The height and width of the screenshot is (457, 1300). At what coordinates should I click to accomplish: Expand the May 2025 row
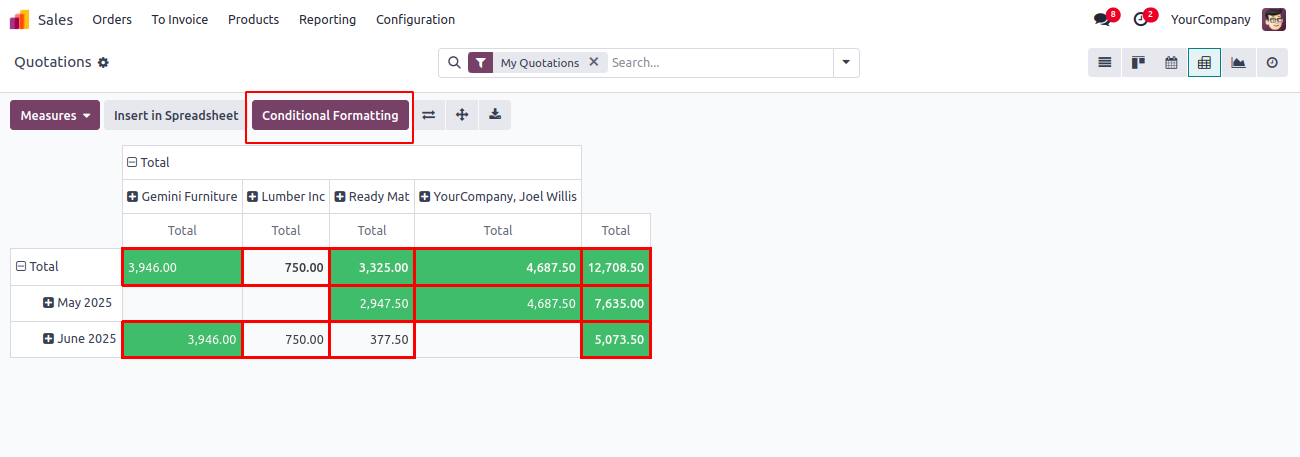48,303
